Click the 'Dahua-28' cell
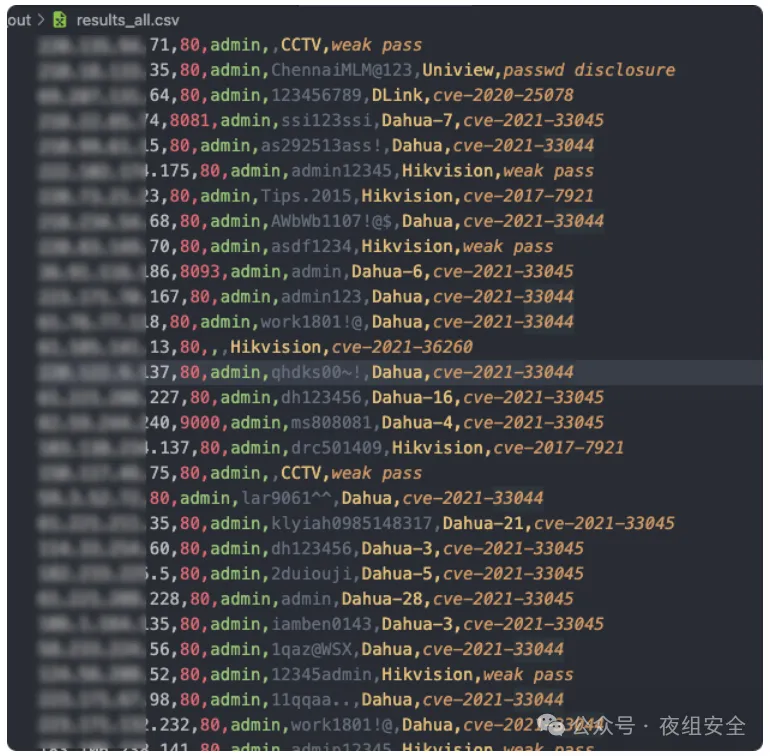Screen dimensions: 770x756 pyautogui.click(x=382, y=599)
